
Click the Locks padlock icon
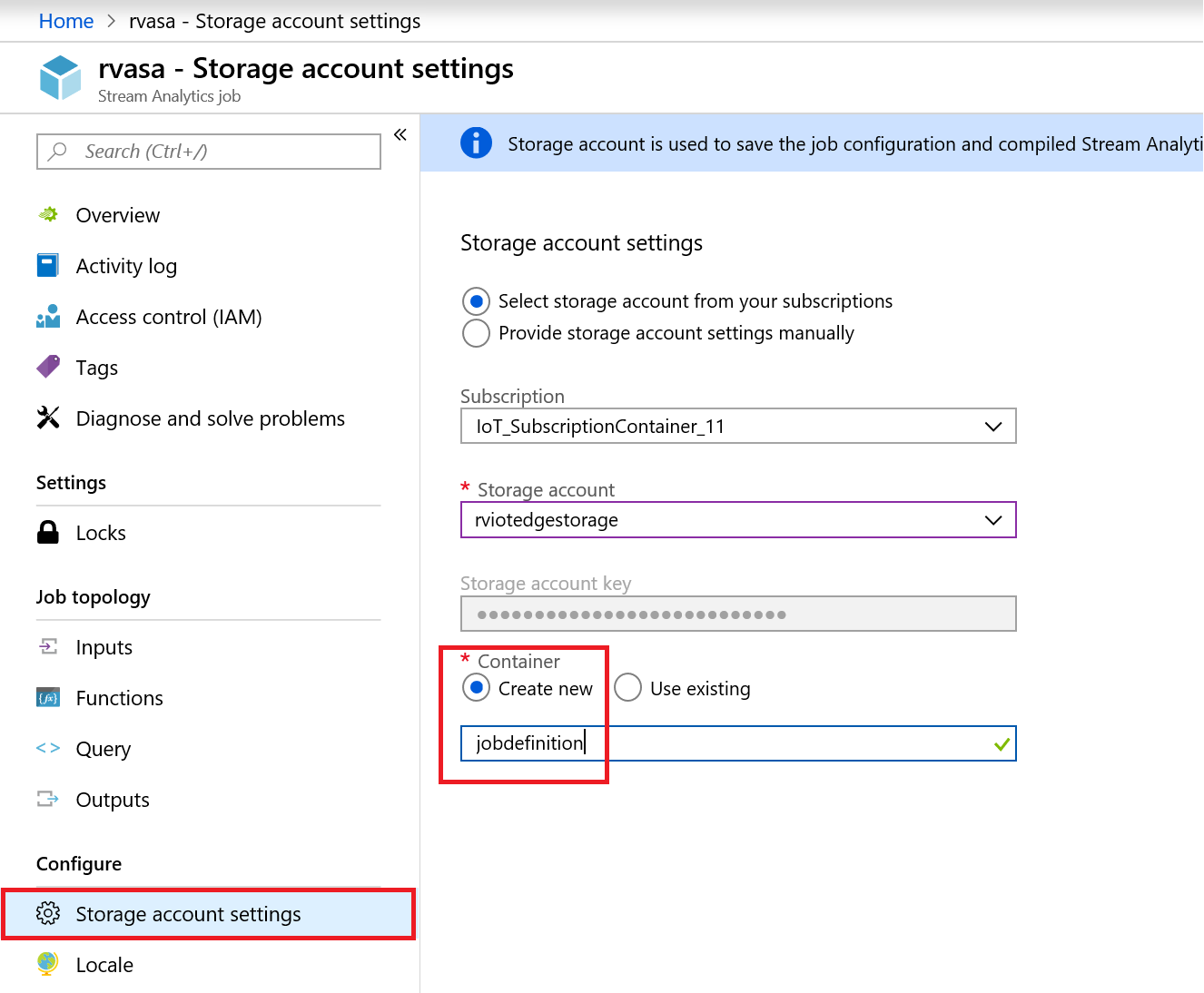[x=48, y=532]
